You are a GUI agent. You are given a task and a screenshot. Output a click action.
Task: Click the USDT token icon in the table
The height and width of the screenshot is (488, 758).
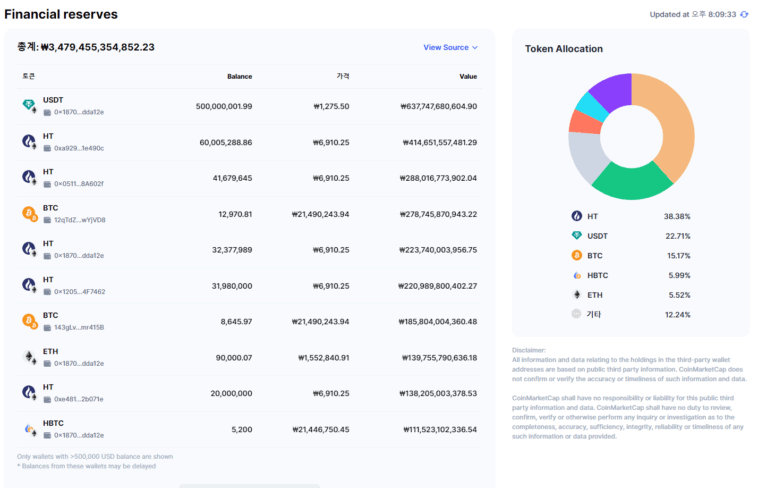coord(29,106)
